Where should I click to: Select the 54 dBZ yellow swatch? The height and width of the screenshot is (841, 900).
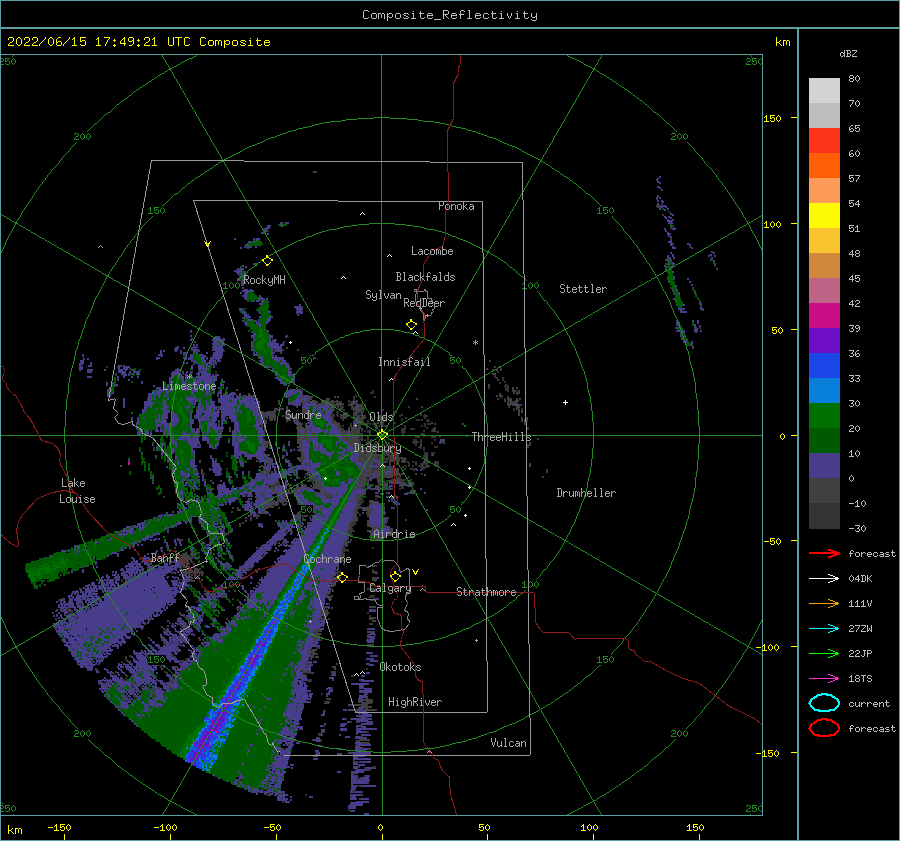click(824, 215)
